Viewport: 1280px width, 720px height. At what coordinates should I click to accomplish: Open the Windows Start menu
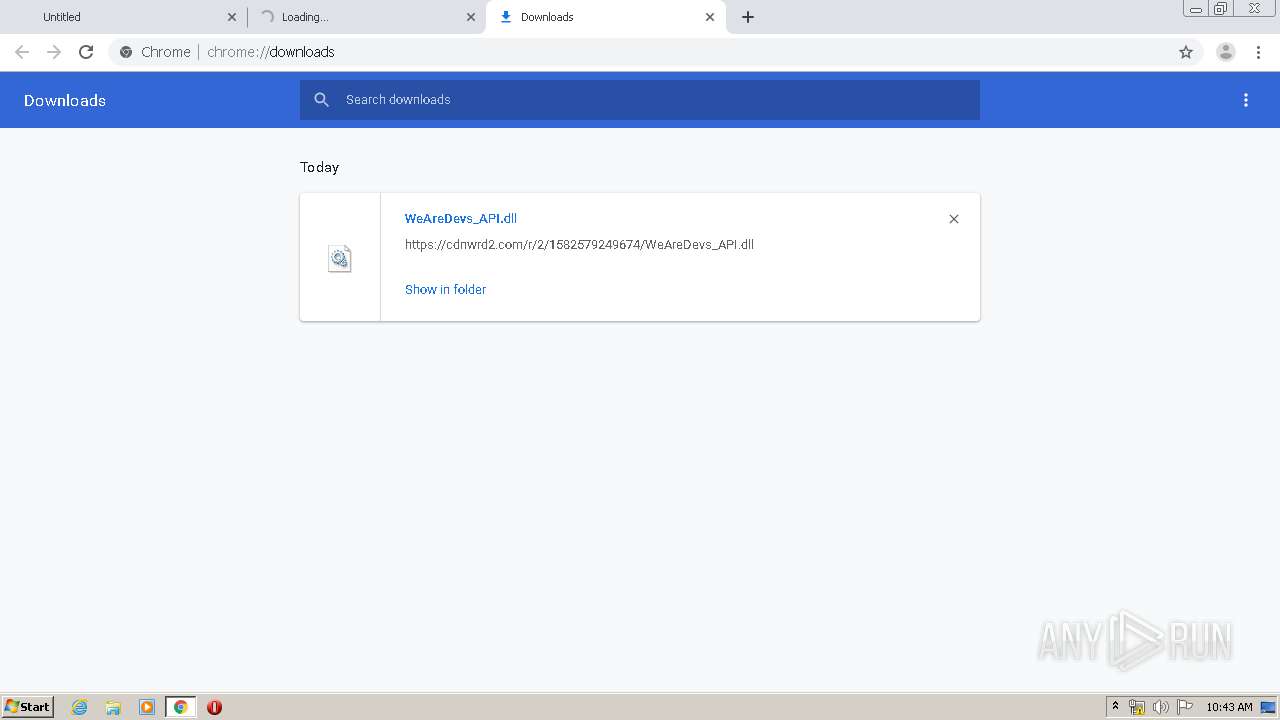point(28,707)
